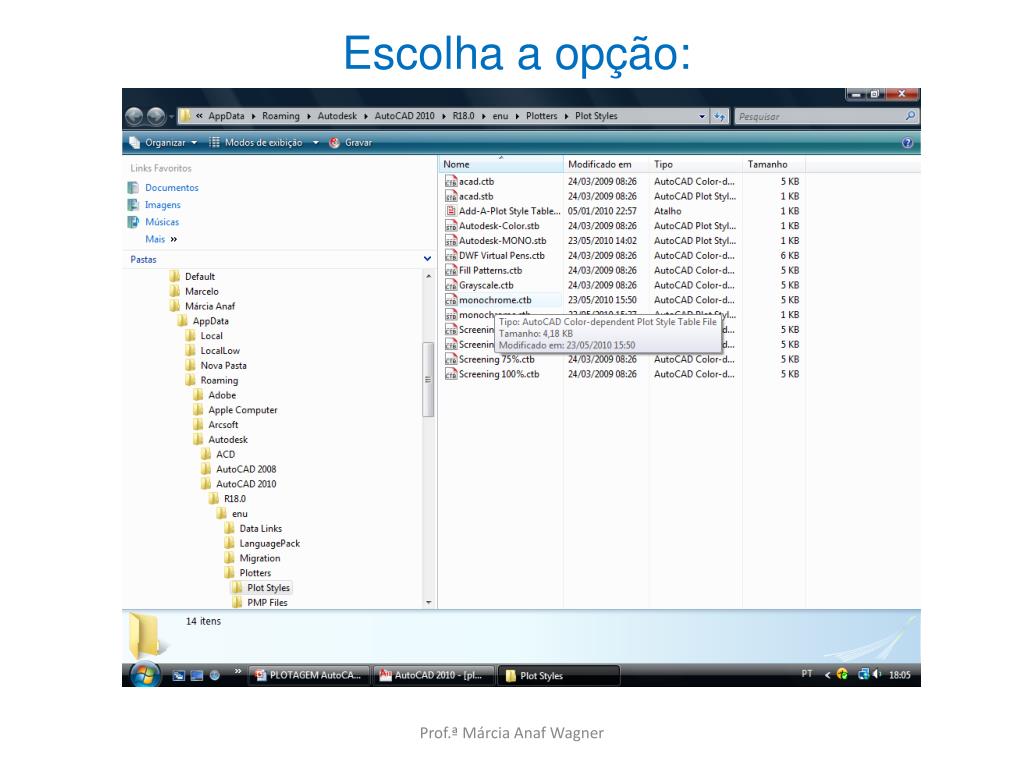This screenshot has width=1024, height=768.
Task: Select the monochrome.ctb file icon
Action: [x=451, y=300]
